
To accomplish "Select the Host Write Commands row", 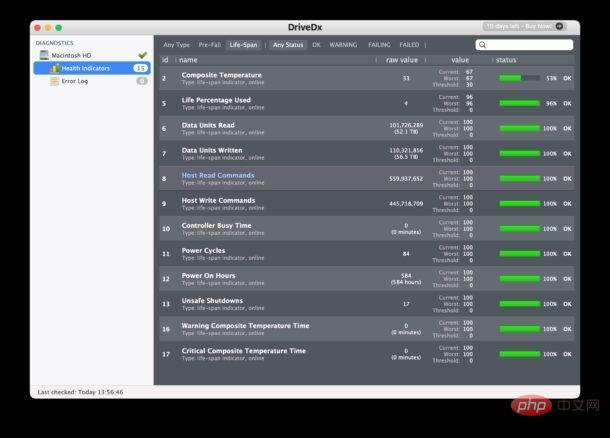I will [x=366, y=204].
